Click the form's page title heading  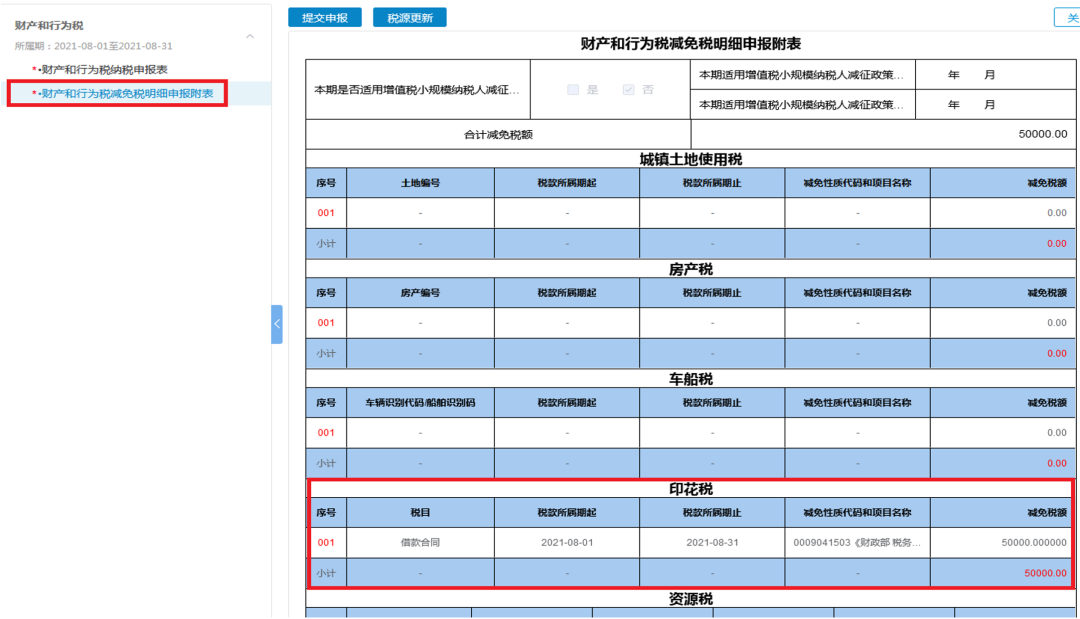coord(691,44)
